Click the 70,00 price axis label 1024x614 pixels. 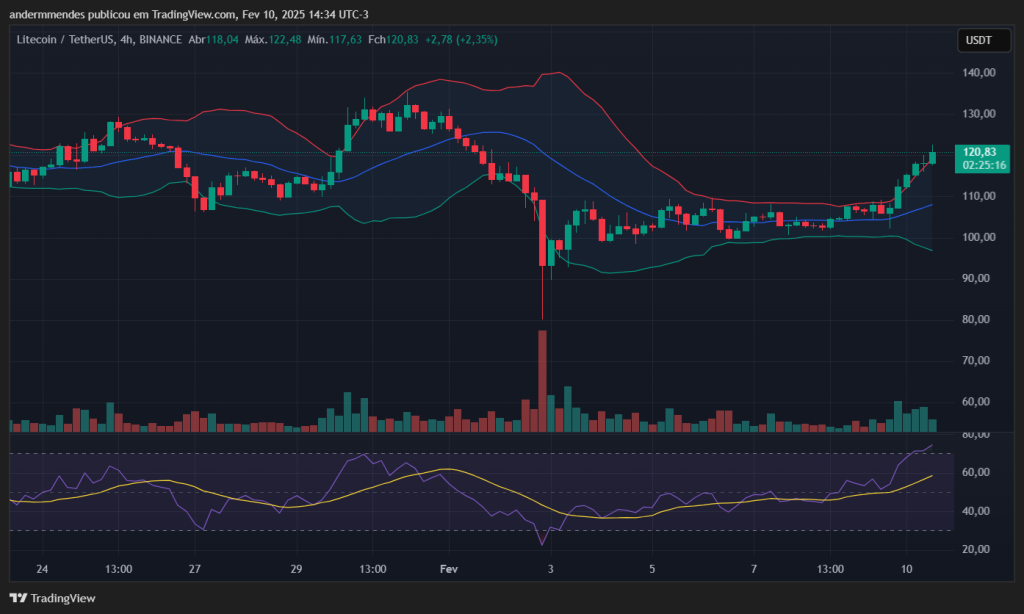(976, 361)
